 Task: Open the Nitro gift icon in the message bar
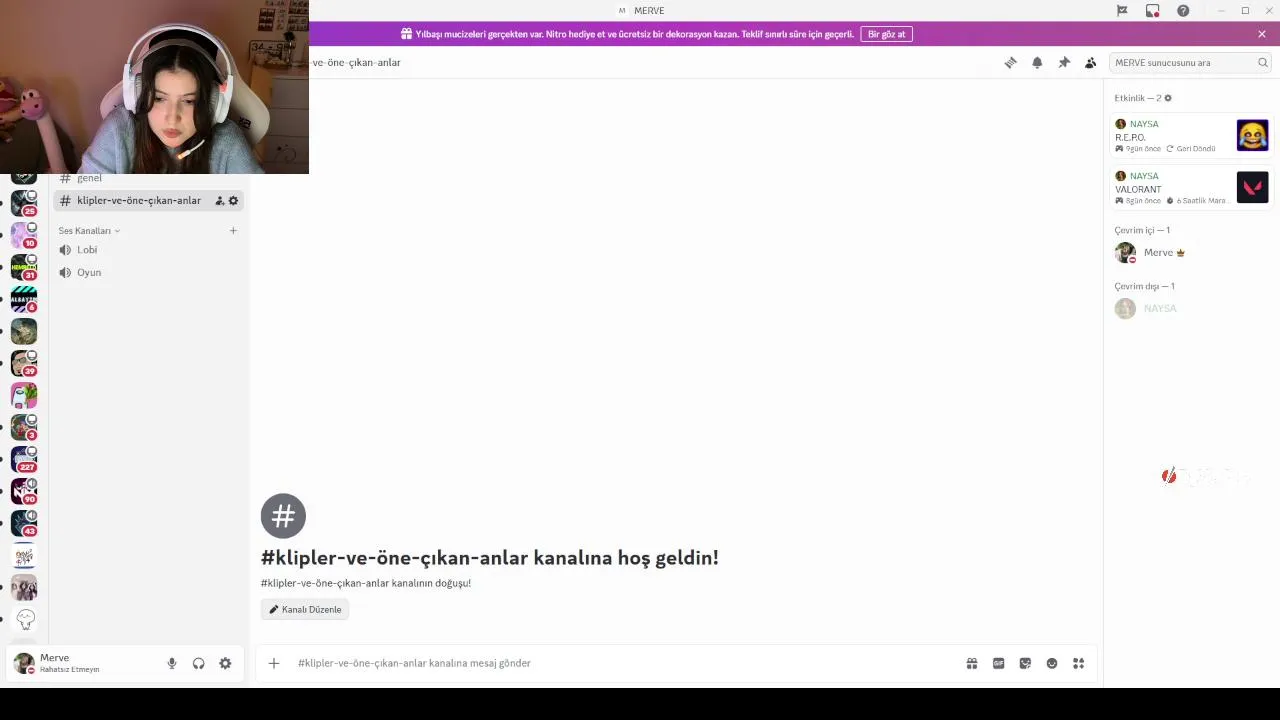pyautogui.click(x=971, y=663)
